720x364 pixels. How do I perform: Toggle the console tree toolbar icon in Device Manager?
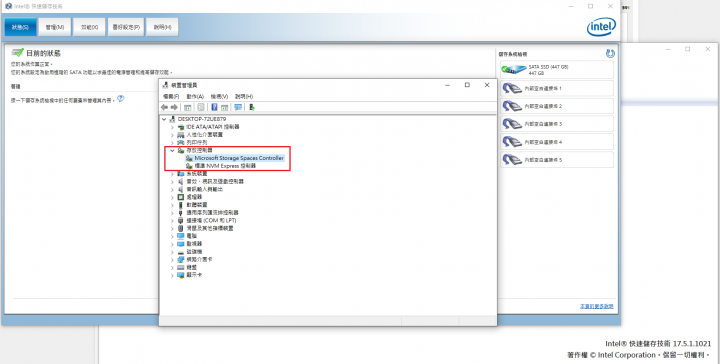click(x=187, y=107)
